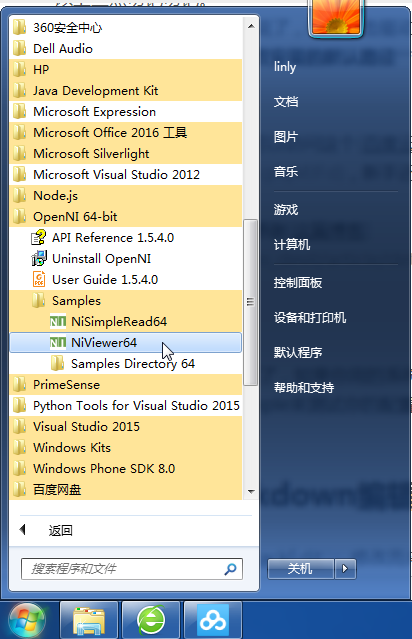
Task: Open the 360安全中心 folder
Action: coord(126,28)
